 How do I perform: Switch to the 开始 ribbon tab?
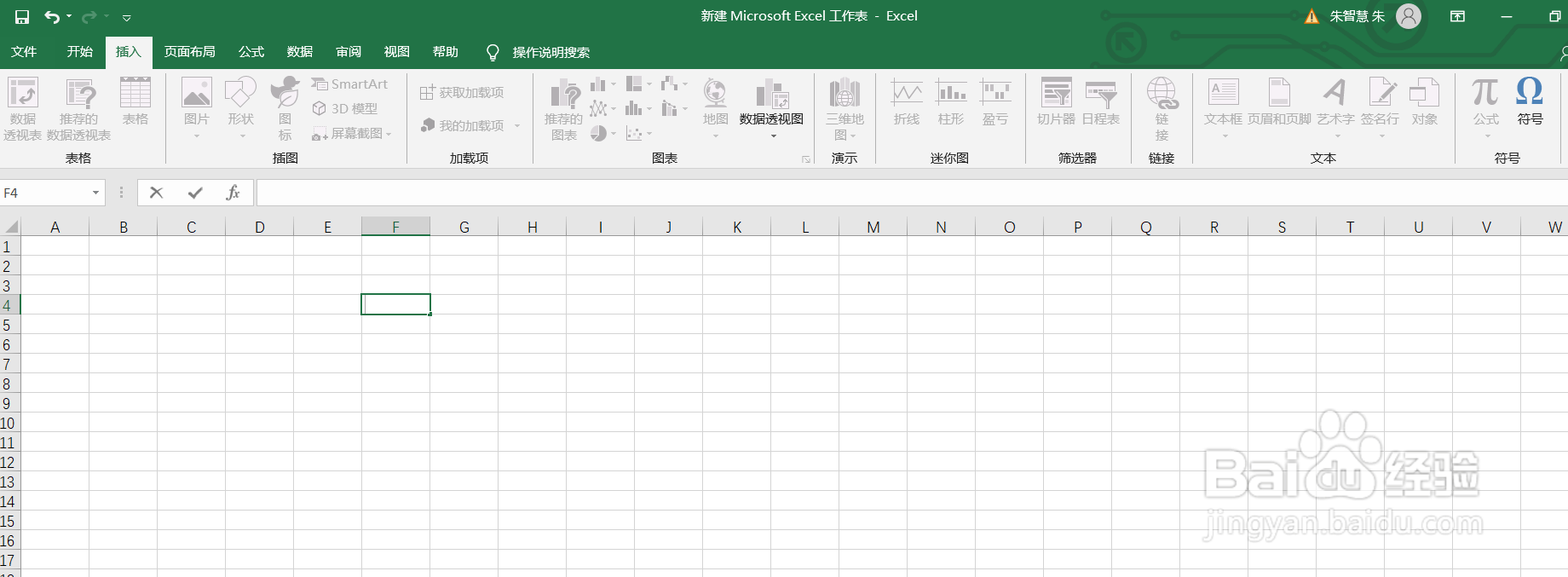pos(80,52)
